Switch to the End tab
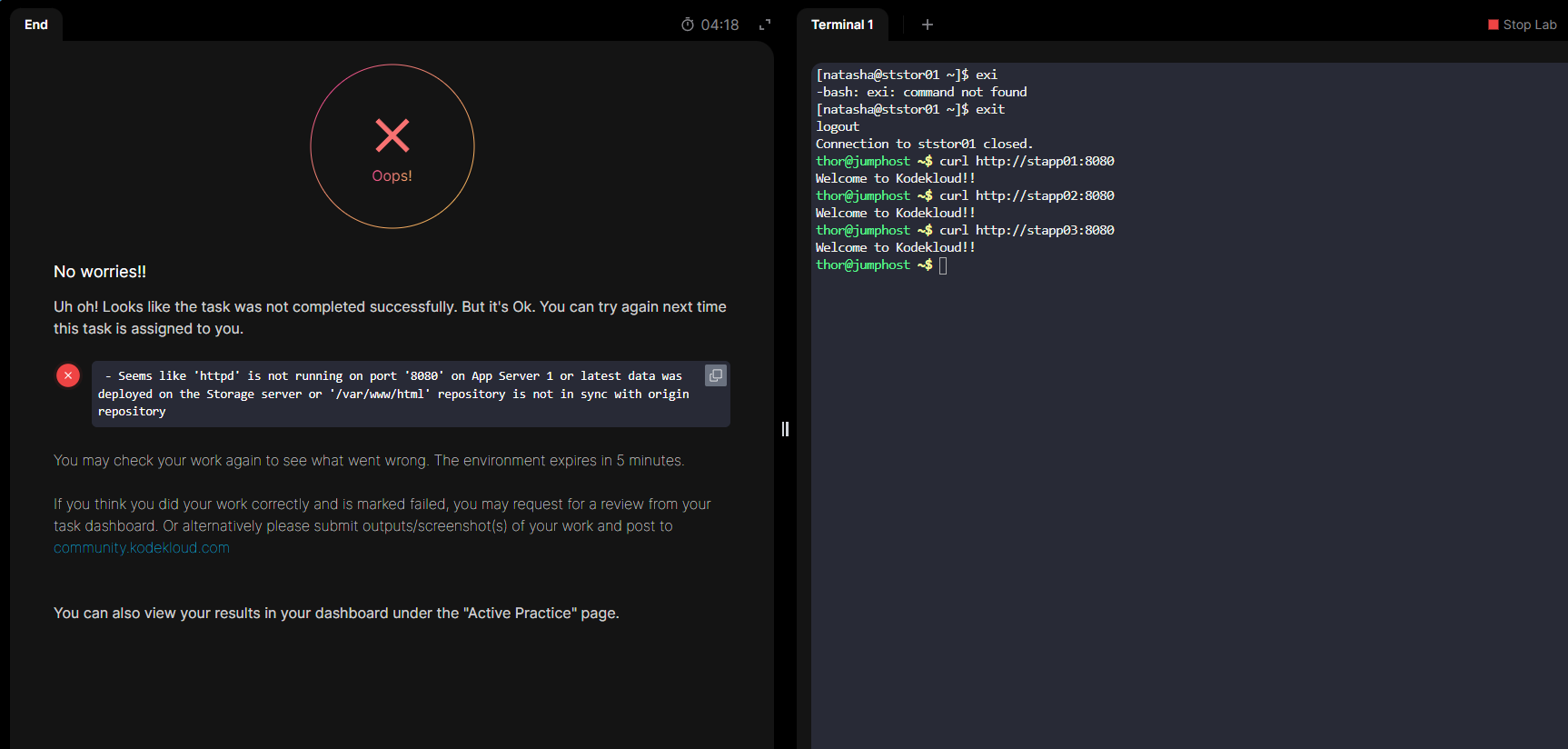 [x=36, y=25]
